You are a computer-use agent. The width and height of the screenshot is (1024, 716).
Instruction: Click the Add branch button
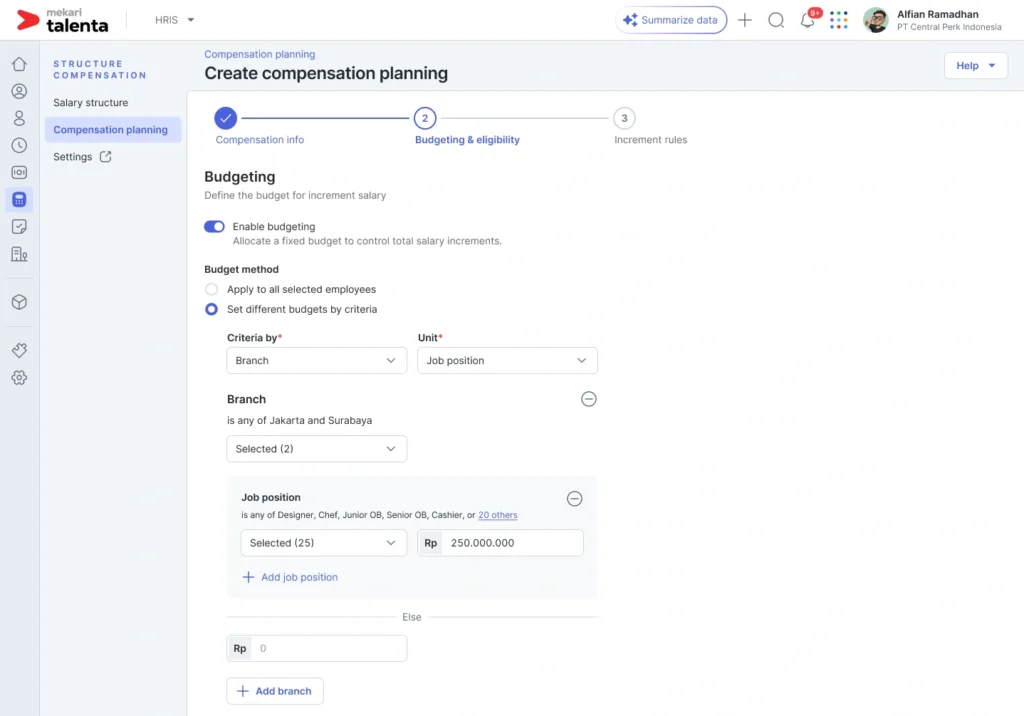pos(275,691)
